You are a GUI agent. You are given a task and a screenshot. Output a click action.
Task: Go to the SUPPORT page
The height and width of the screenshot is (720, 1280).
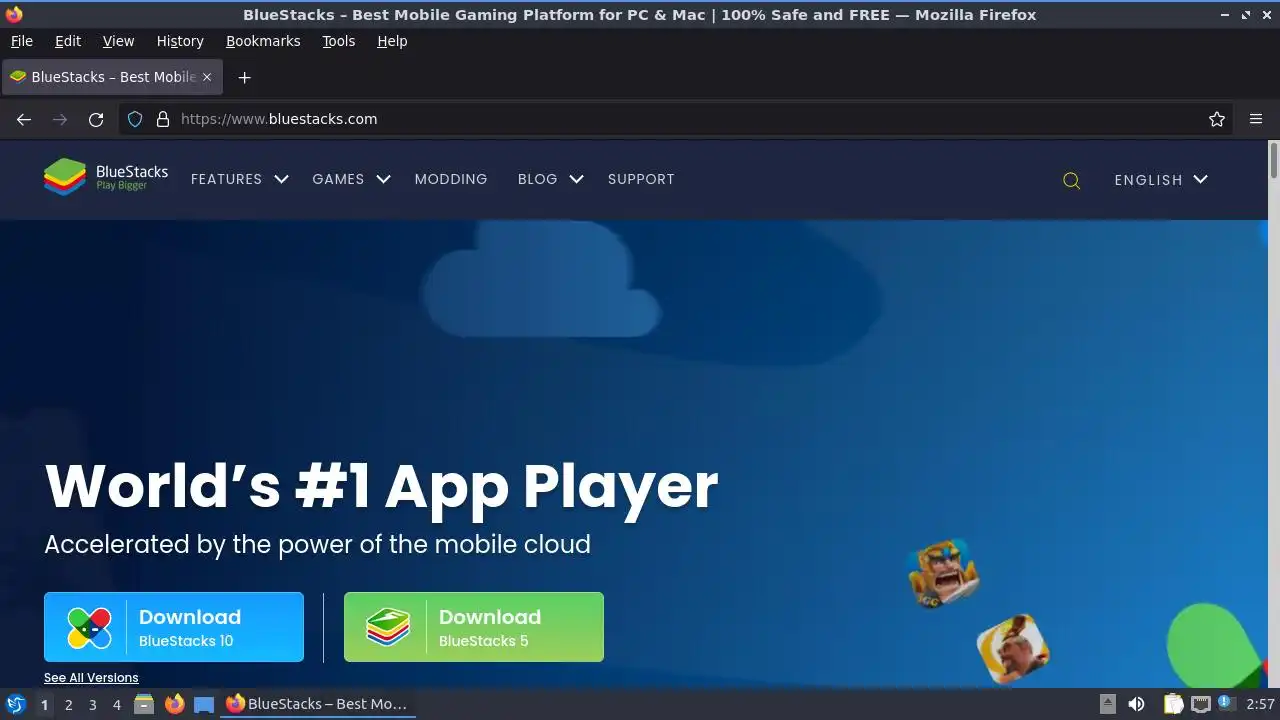tap(641, 179)
